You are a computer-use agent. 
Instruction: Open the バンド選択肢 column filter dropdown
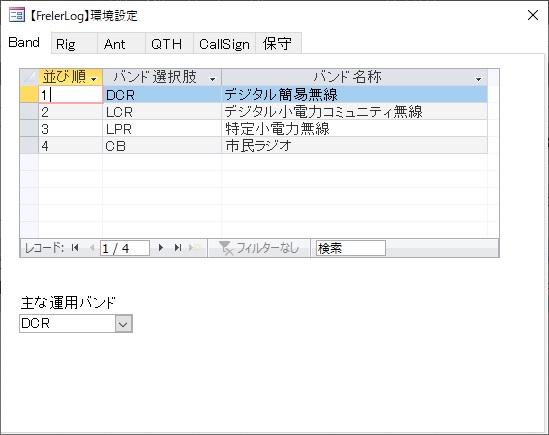pos(212,80)
